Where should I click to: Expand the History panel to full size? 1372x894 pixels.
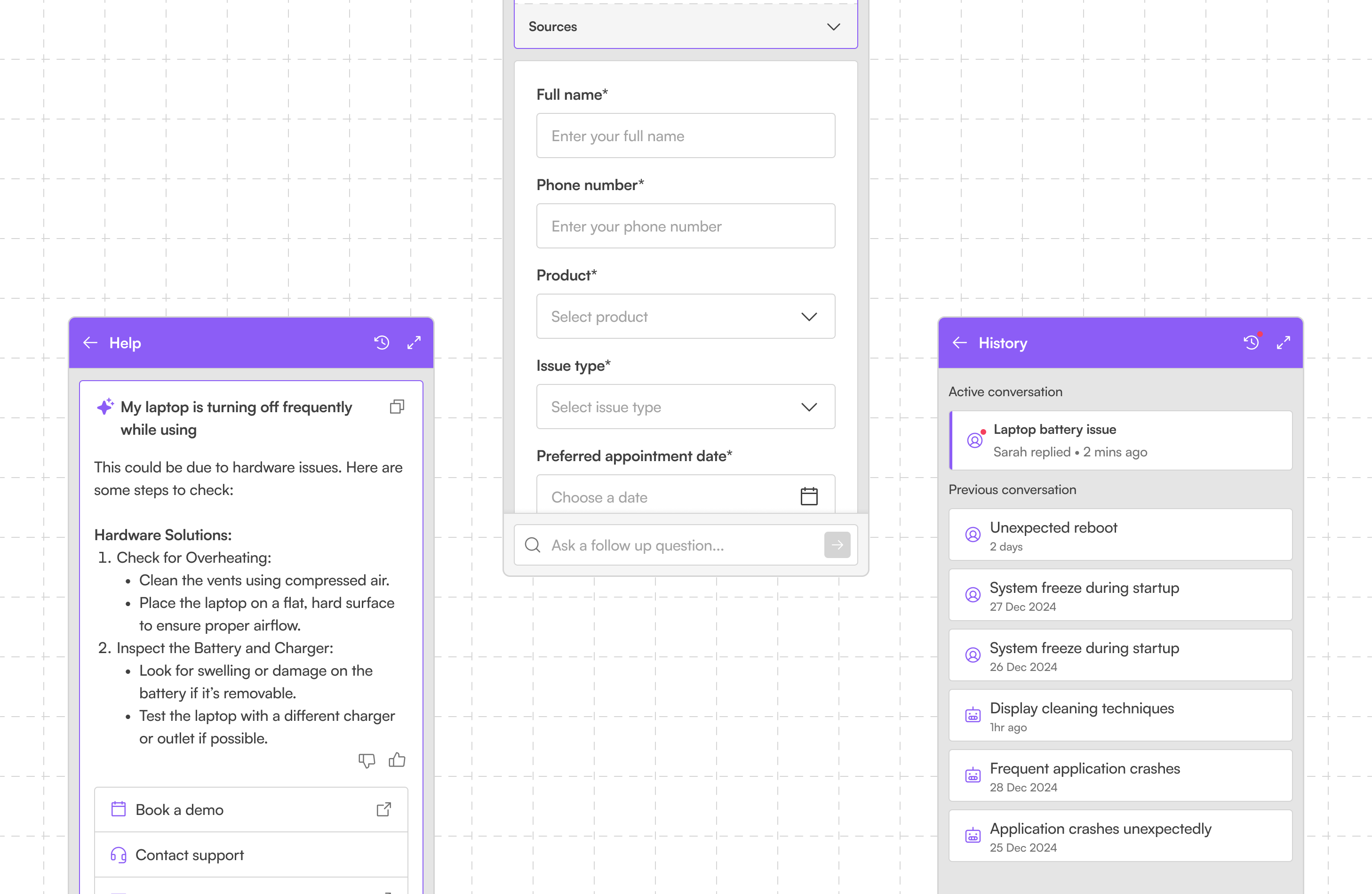(1283, 343)
